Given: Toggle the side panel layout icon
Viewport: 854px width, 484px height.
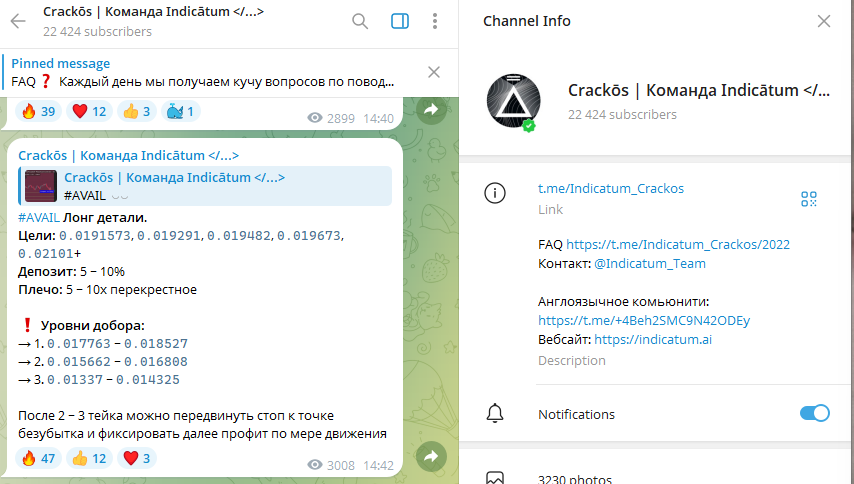Looking at the screenshot, I should click(x=400, y=21).
